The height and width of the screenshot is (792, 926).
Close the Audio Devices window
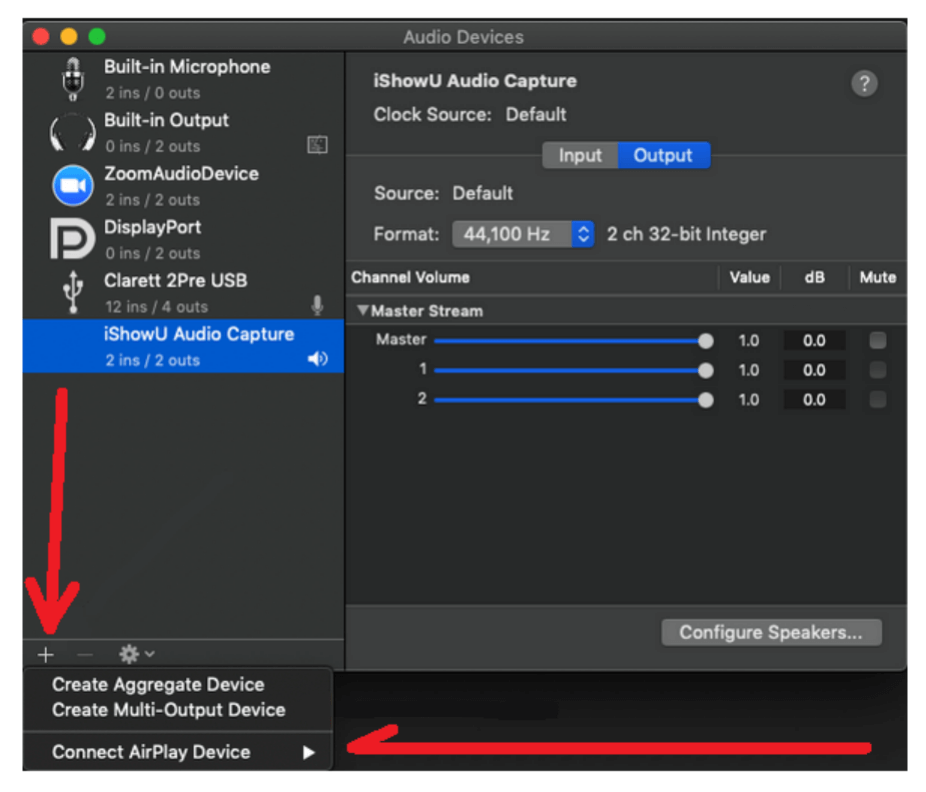tap(41, 37)
